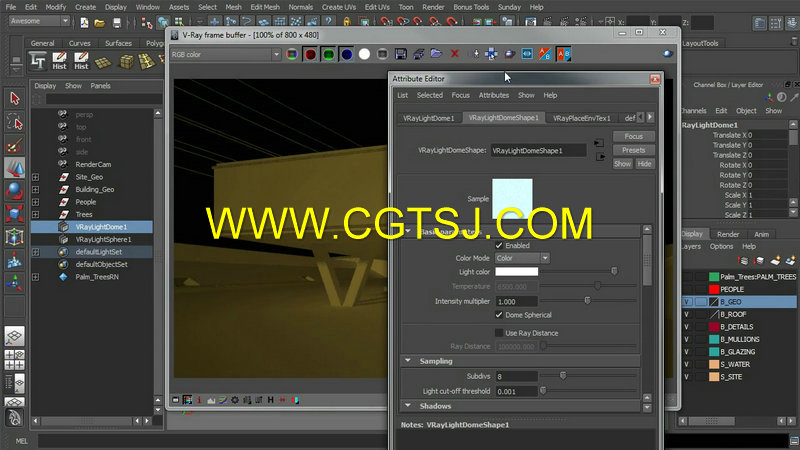
Task: Click track mouse icon in frame buffer toolbar
Action: coord(491,54)
